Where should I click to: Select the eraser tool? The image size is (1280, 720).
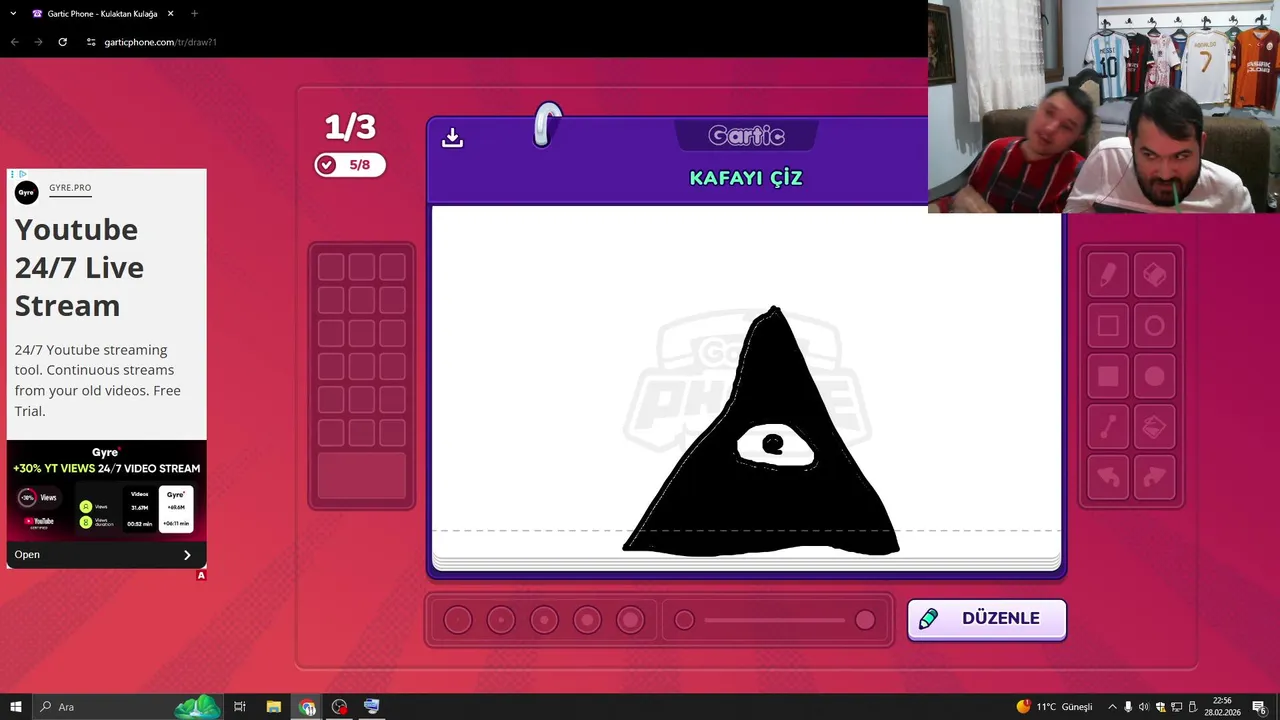1155,275
